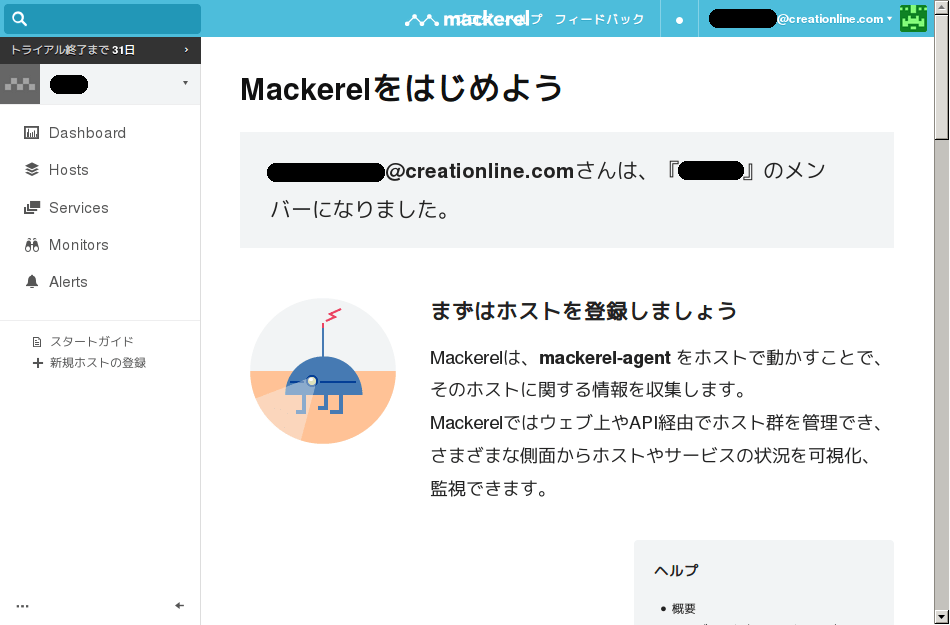Viewport: 950px width, 625px height.
Task: Expand the organization selector dropdown arrow
Action: click(x=185, y=83)
